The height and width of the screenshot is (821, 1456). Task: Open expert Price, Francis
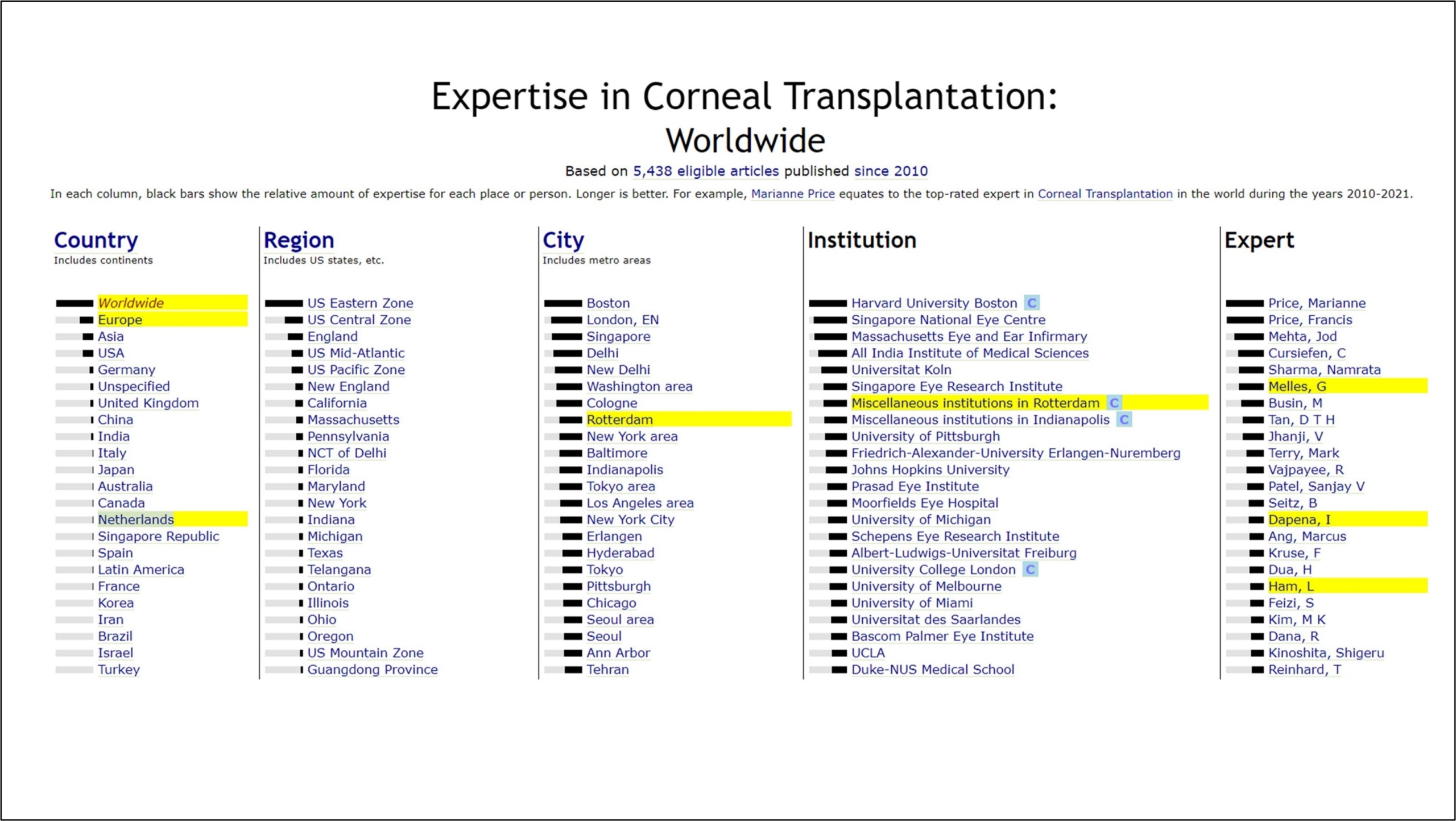(1310, 320)
